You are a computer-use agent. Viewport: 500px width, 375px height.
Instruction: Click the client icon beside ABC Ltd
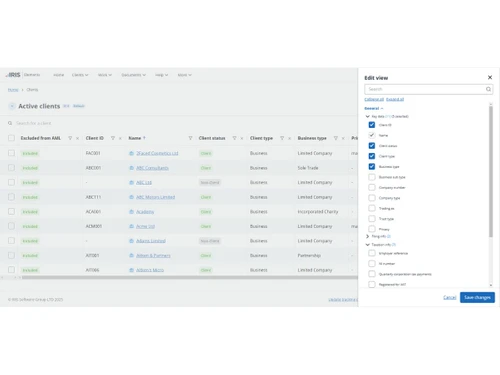131,182
